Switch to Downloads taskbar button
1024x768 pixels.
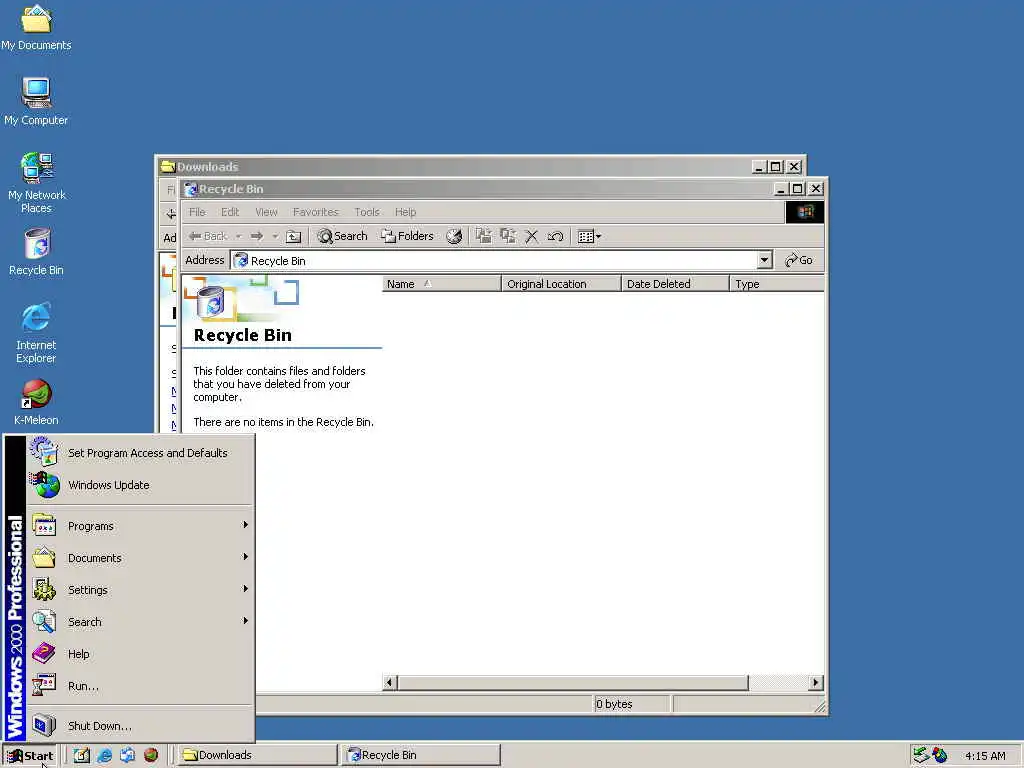tap(257, 755)
